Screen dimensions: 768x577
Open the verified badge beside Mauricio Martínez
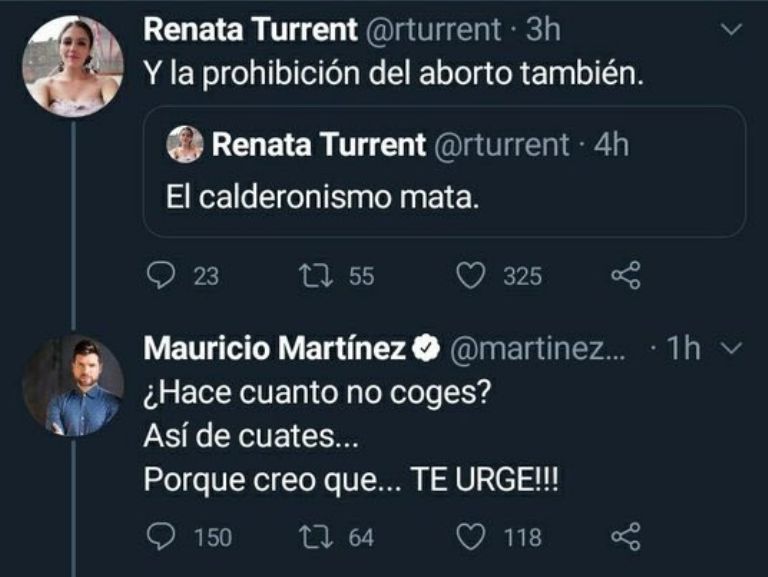424,348
